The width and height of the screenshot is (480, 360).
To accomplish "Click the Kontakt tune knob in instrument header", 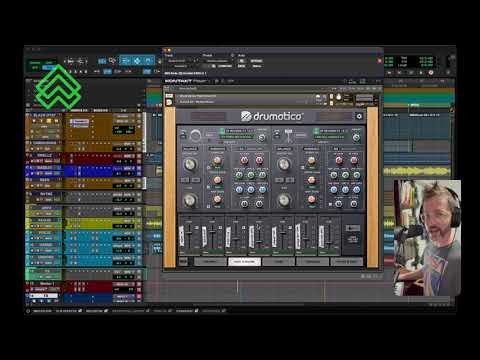I will click(x=339, y=98).
